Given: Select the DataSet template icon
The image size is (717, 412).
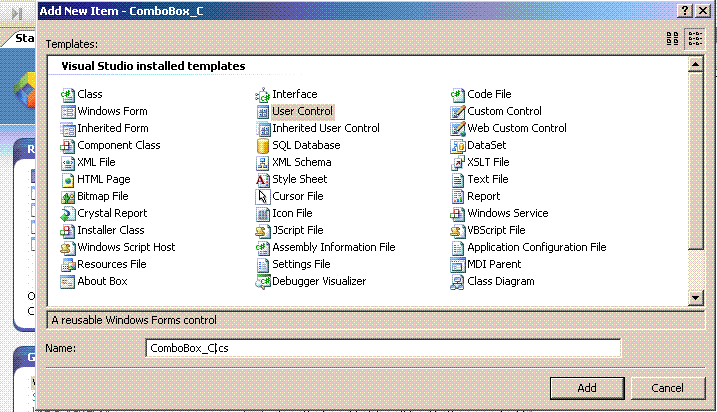Looking at the screenshot, I should pos(457,145).
